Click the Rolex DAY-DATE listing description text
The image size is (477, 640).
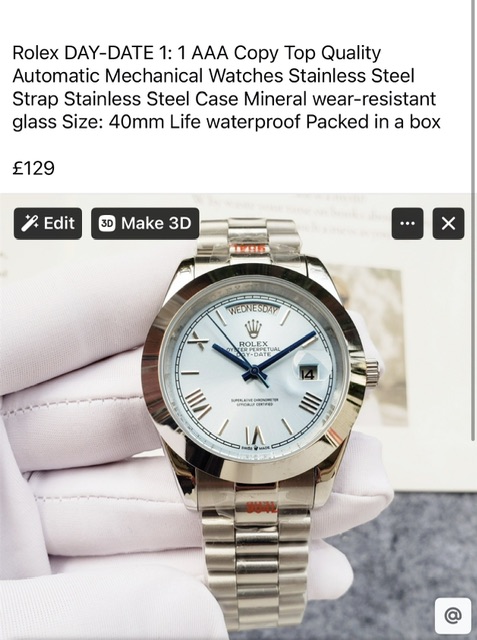point(226,87)
